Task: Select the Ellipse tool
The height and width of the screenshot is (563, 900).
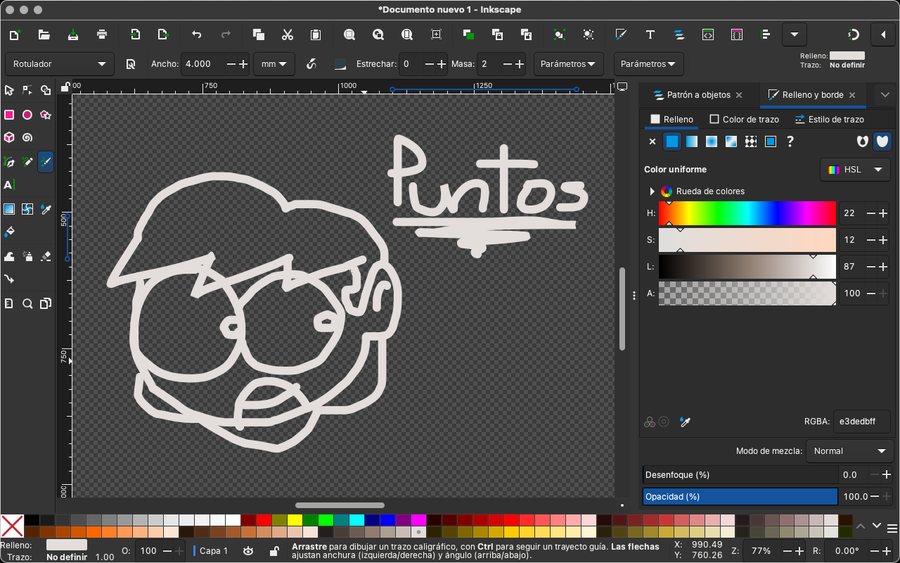Action: (x=27, y=115)
